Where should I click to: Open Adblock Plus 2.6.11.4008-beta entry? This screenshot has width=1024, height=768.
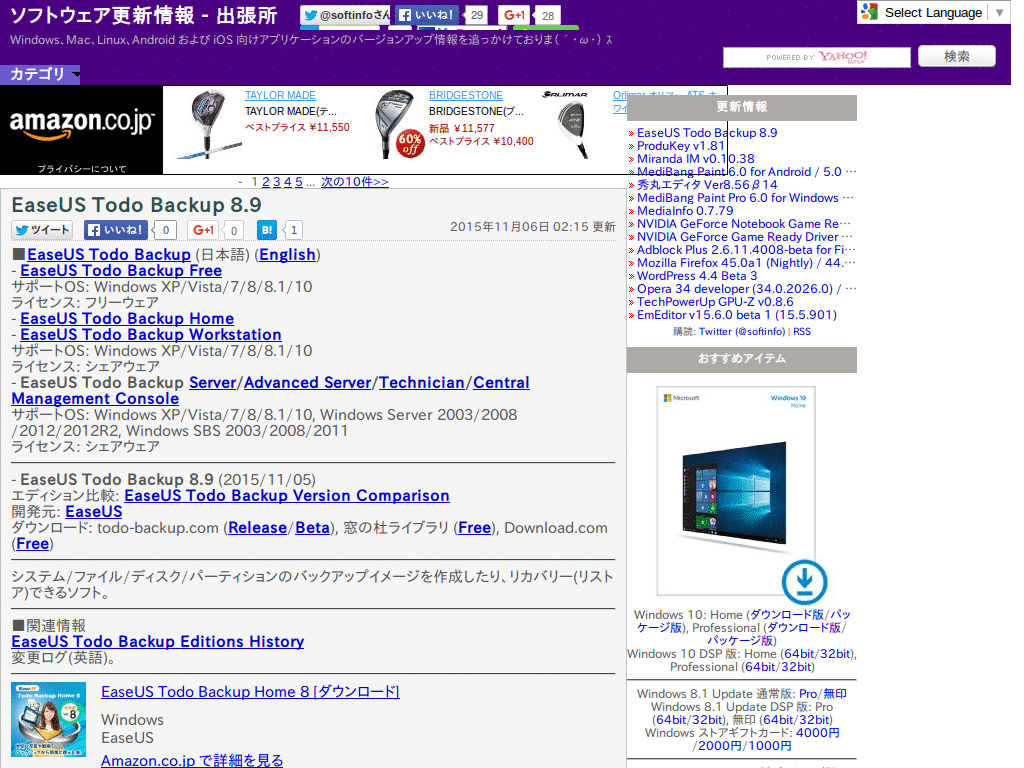pos(746,249)
